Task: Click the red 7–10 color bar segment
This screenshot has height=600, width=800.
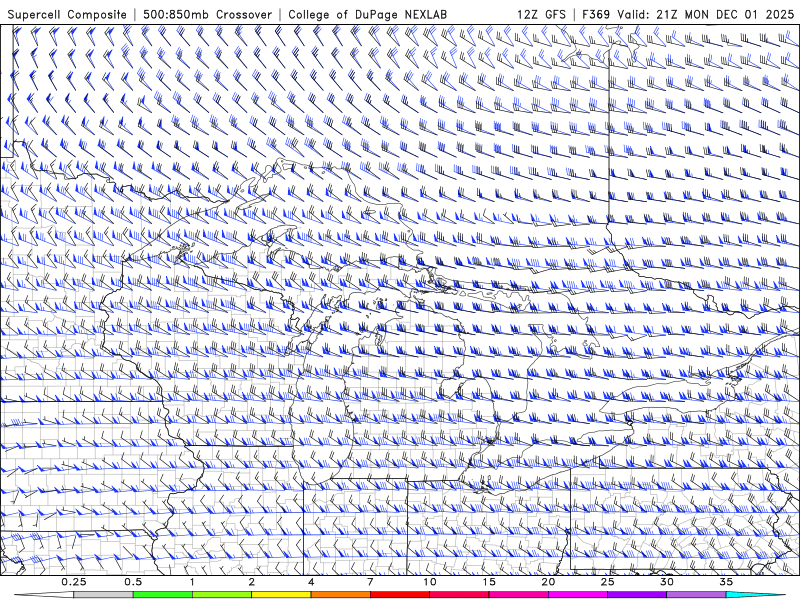Action: pos(400,595)
